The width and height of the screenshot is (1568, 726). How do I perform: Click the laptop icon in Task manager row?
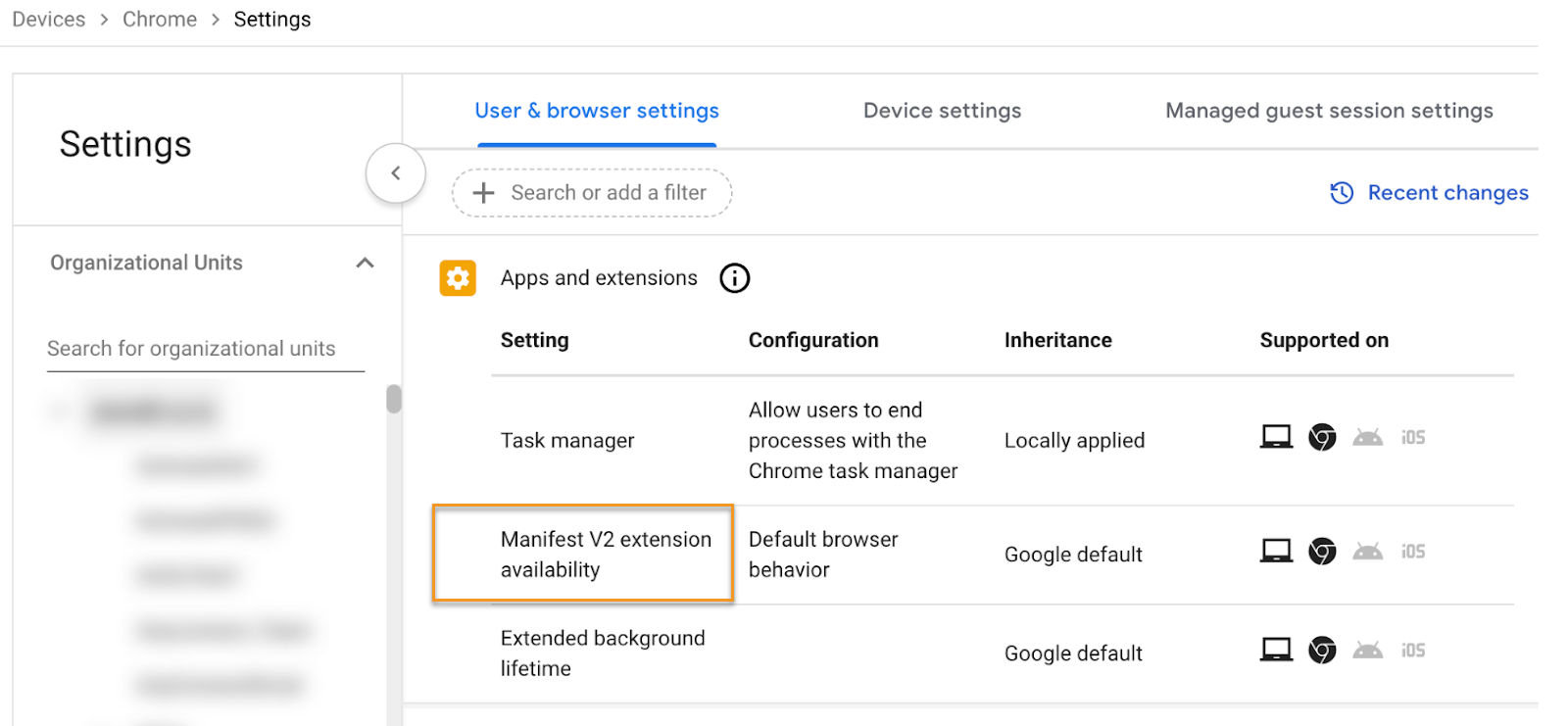1276,437
